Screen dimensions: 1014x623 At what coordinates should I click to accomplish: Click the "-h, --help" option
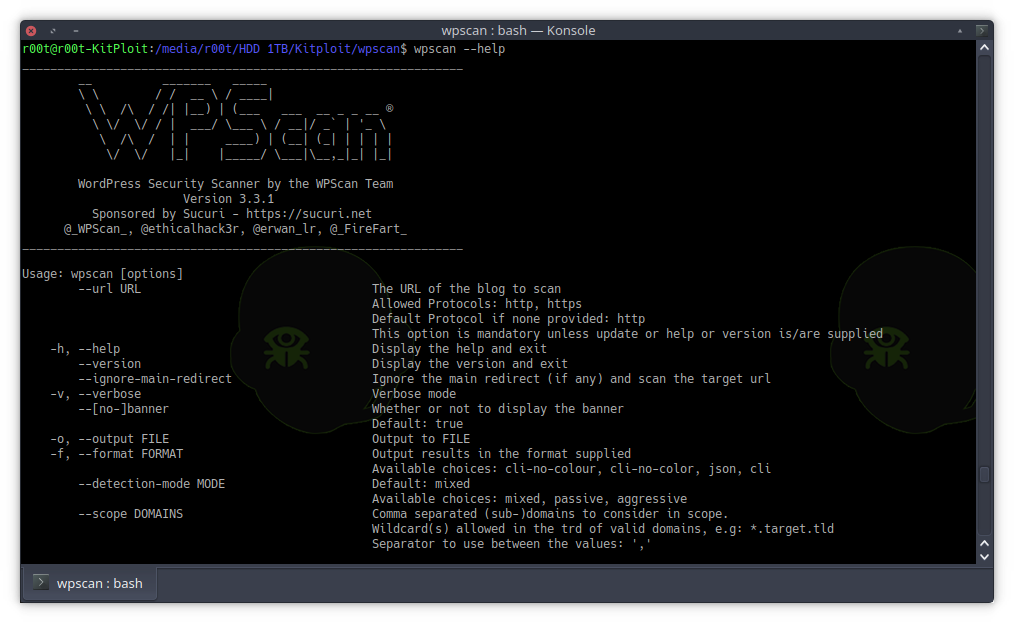click(x=85, y=349)
